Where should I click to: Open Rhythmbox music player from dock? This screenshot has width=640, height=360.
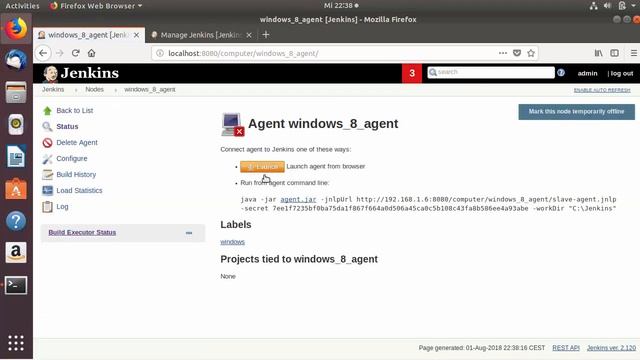(x=16, y=124)
